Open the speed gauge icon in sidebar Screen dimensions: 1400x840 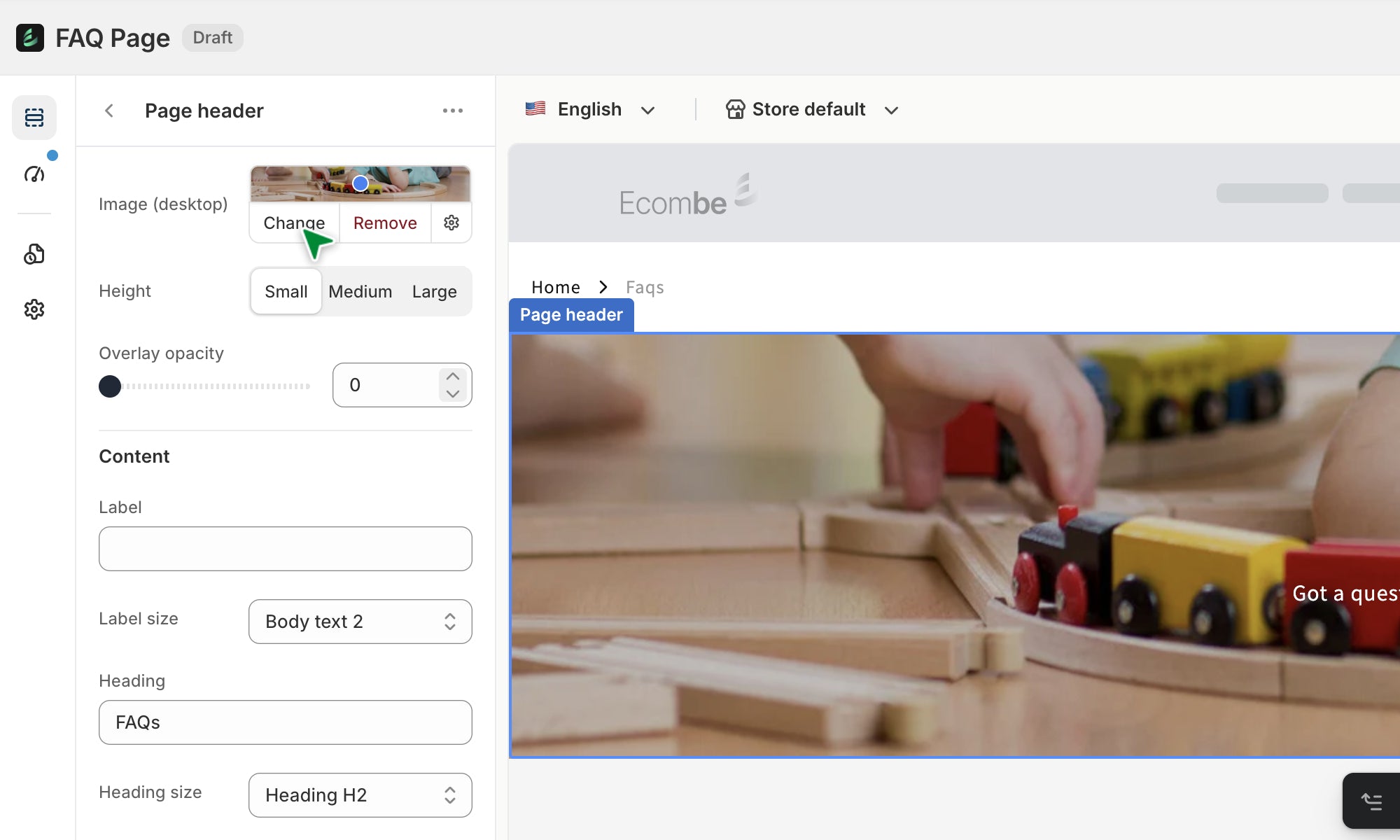coord(34,174)
